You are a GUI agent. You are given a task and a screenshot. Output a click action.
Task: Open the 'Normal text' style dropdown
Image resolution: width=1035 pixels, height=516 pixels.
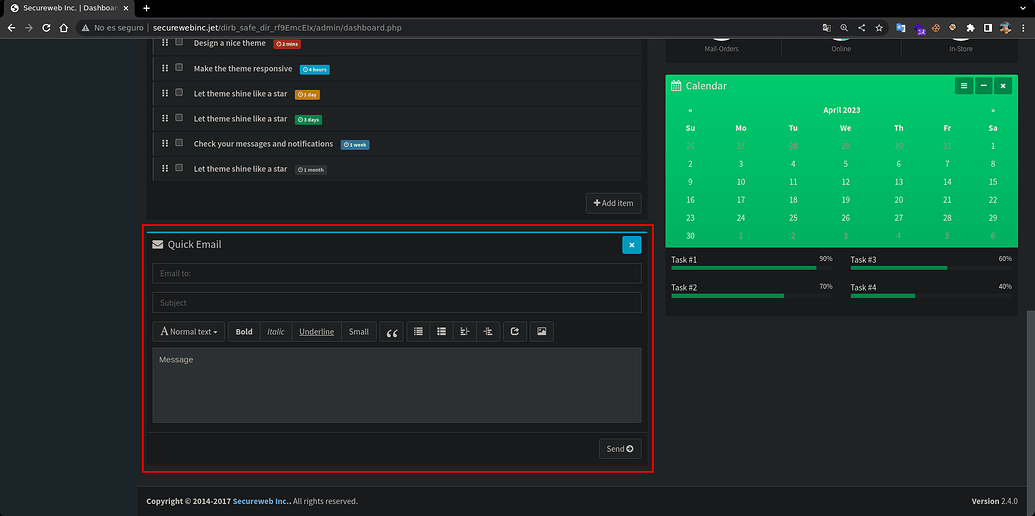click(189, 332)
